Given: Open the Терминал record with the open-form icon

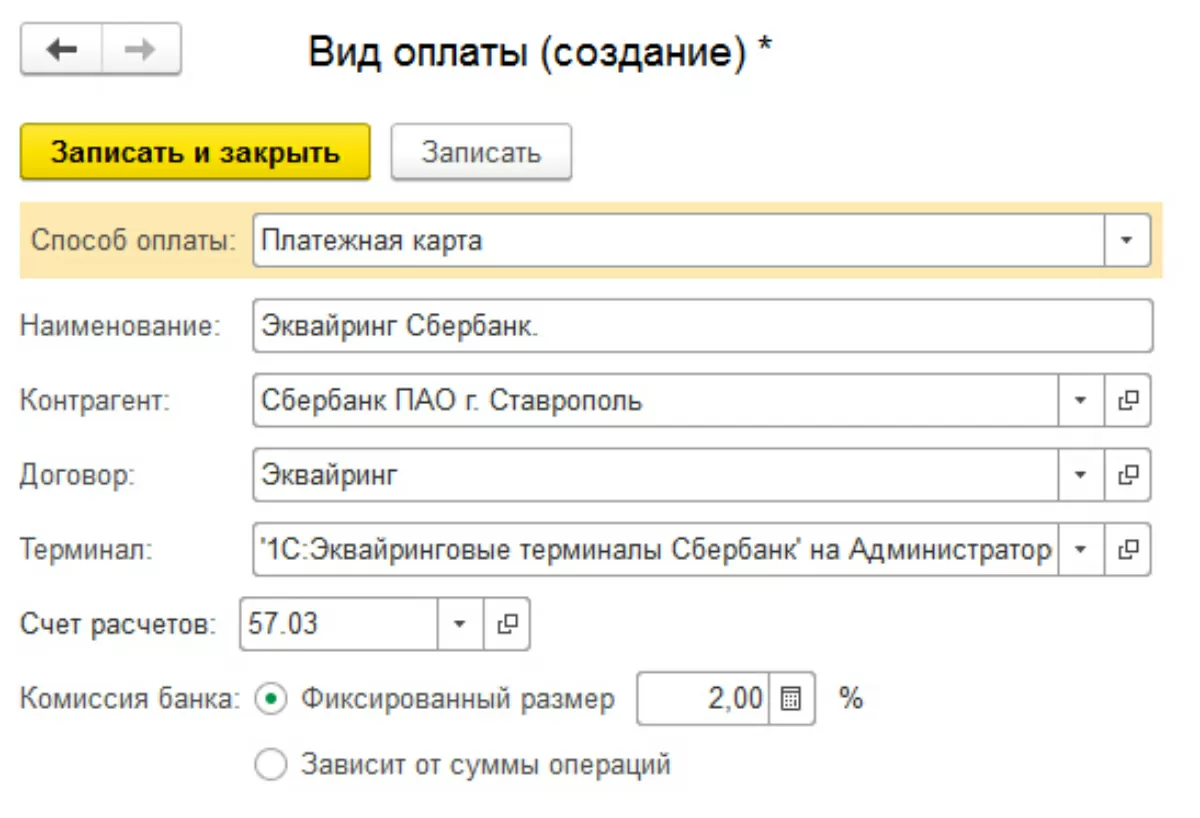Looking at the screenshot, I should click(x=1128, y=549).
